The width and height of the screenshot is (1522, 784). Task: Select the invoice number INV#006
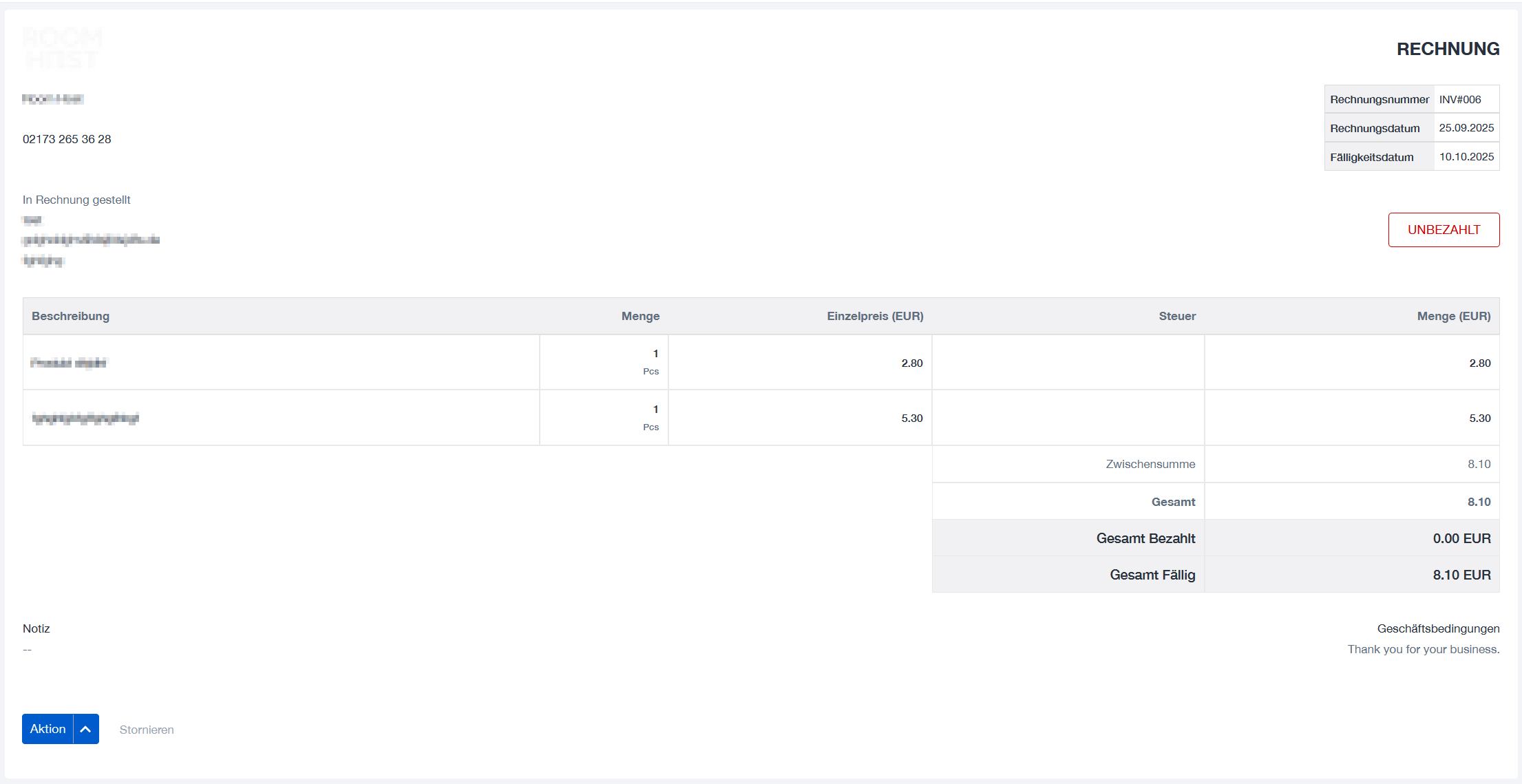pos(1460,100)
